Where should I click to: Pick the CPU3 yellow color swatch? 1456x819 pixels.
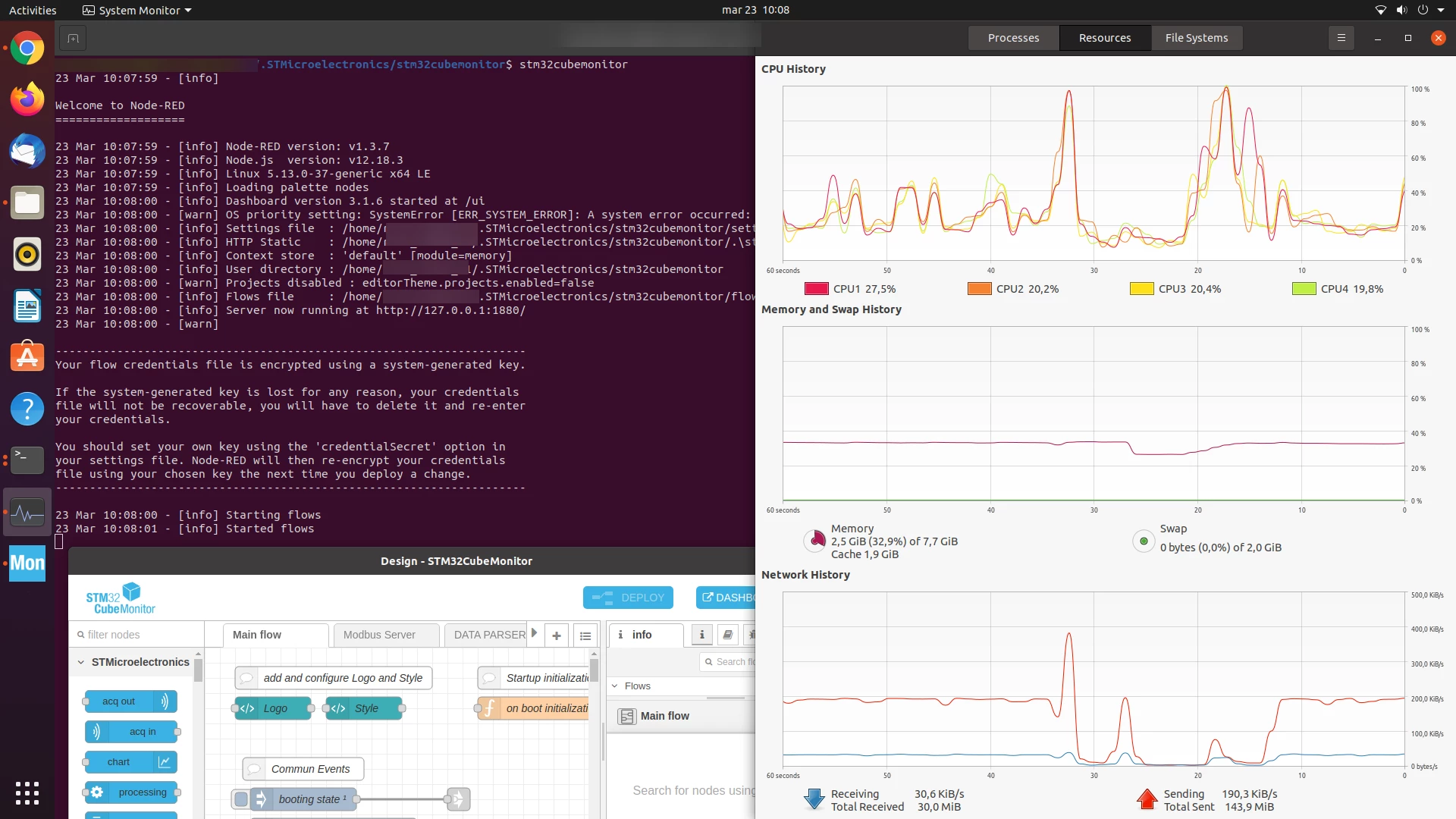[x=1141, y=289]
